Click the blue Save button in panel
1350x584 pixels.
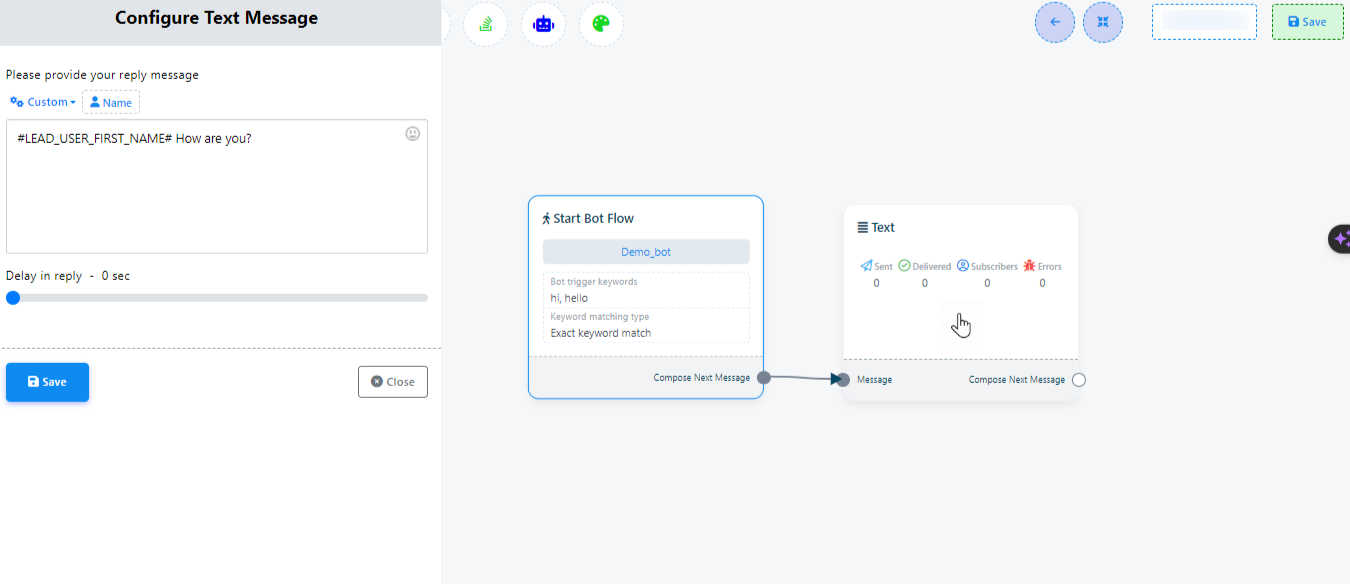[x=47, y=382]
